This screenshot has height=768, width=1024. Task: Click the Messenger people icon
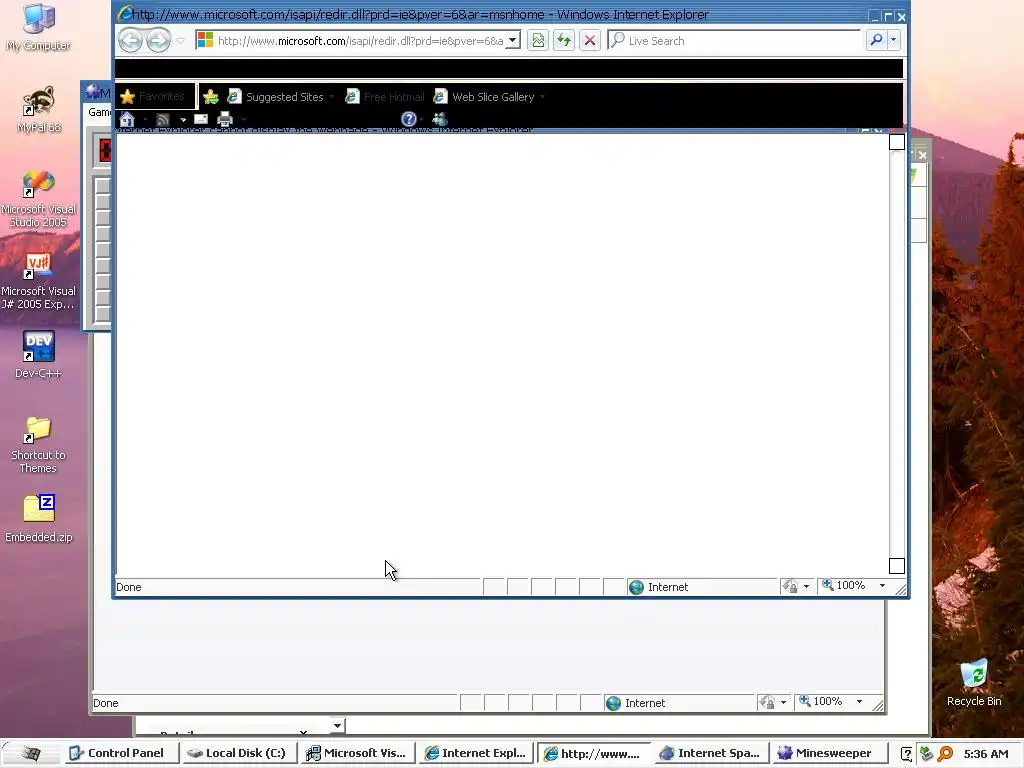440,119
